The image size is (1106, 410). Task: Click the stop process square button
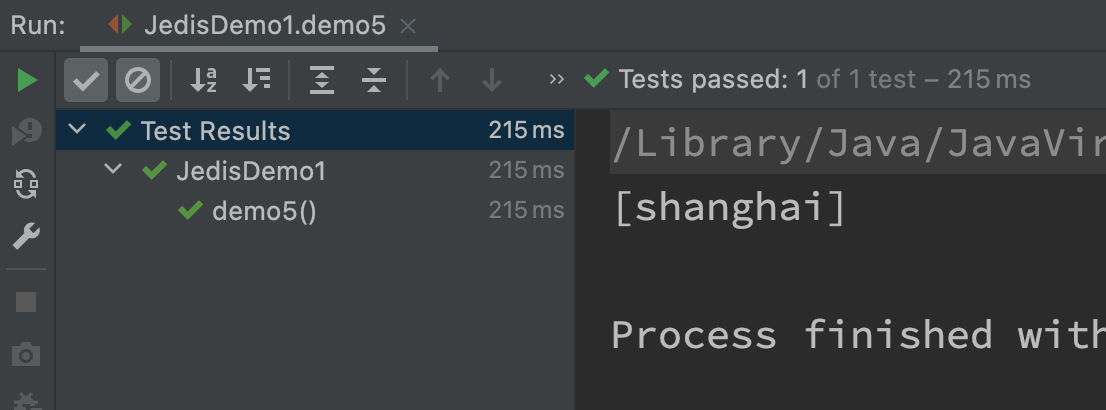(26, 302)
